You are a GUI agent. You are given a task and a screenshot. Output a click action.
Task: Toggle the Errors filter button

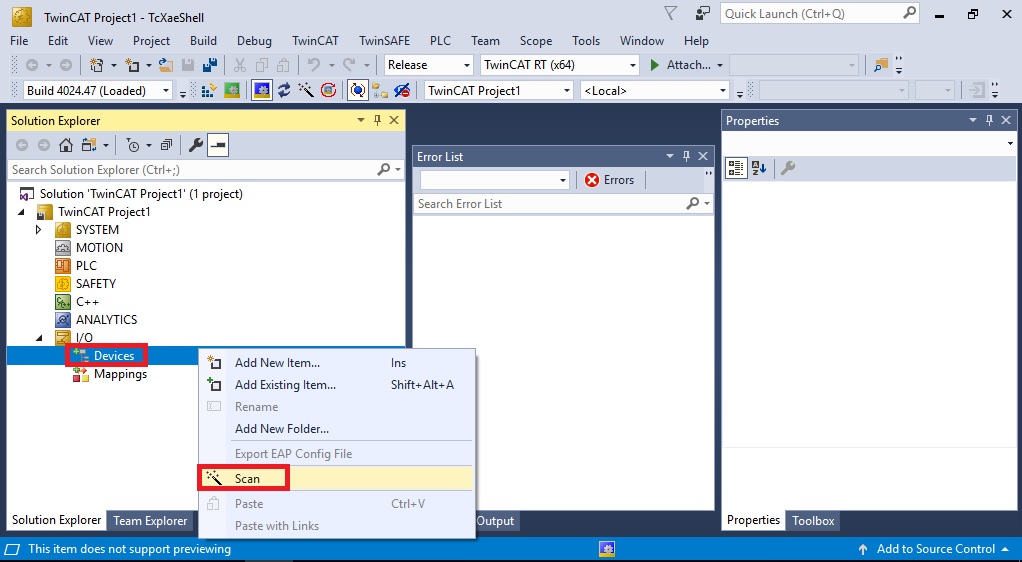tap(610, 180)
